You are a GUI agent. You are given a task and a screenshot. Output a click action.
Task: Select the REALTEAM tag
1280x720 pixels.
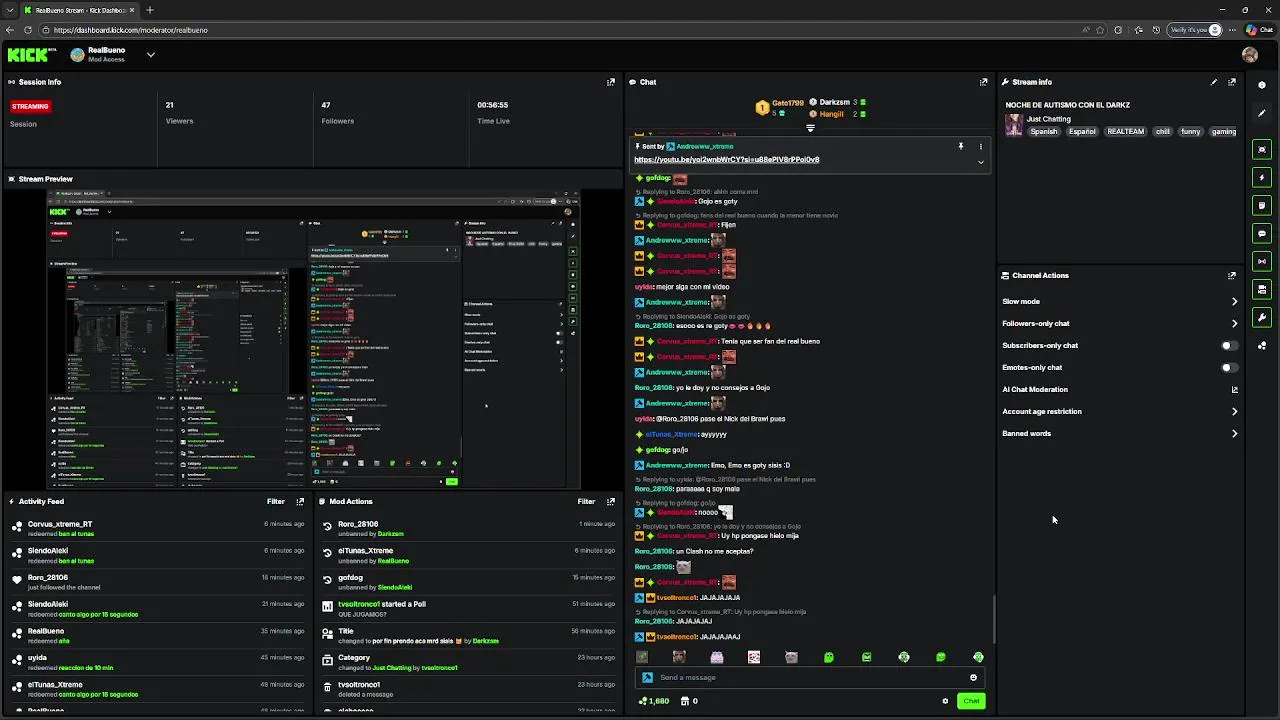pos(1125,132)
